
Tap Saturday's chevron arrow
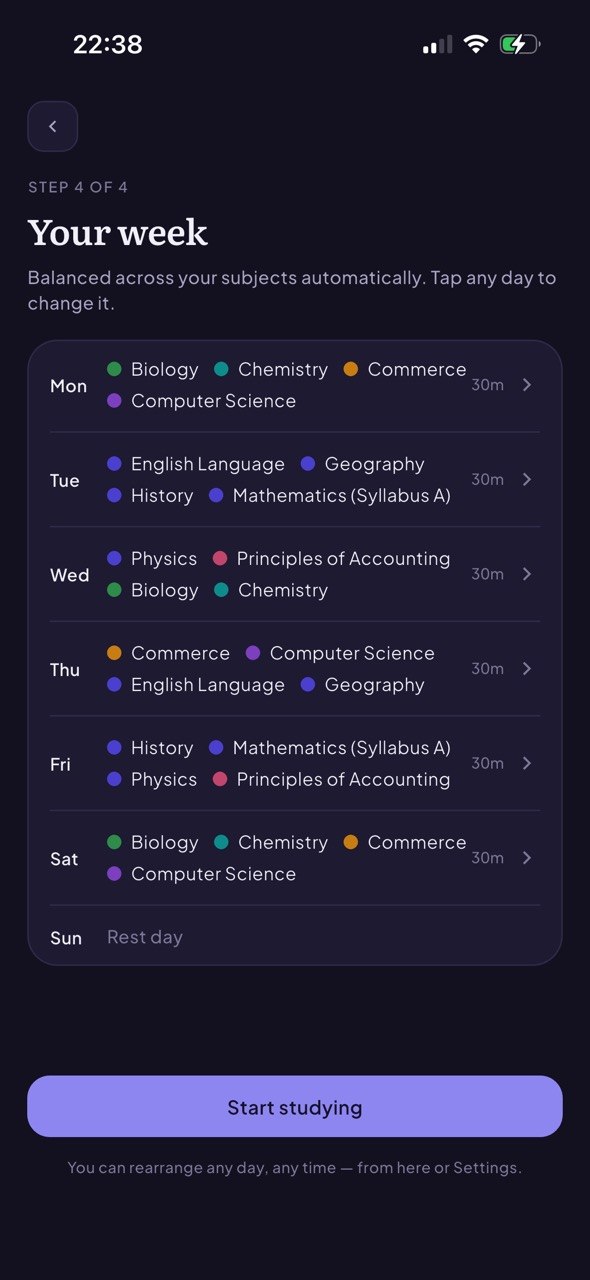527,858
